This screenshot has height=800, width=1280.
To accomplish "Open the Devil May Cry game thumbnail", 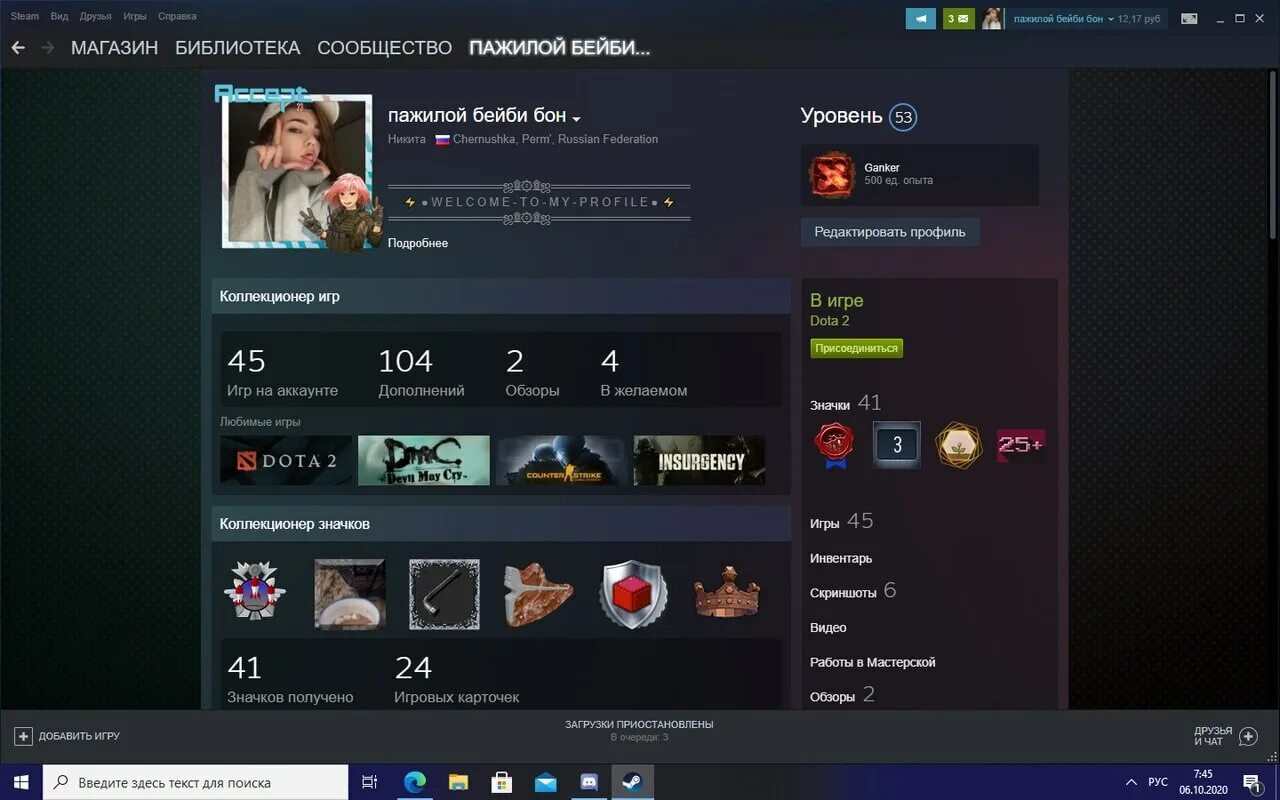I will (424, 460).
